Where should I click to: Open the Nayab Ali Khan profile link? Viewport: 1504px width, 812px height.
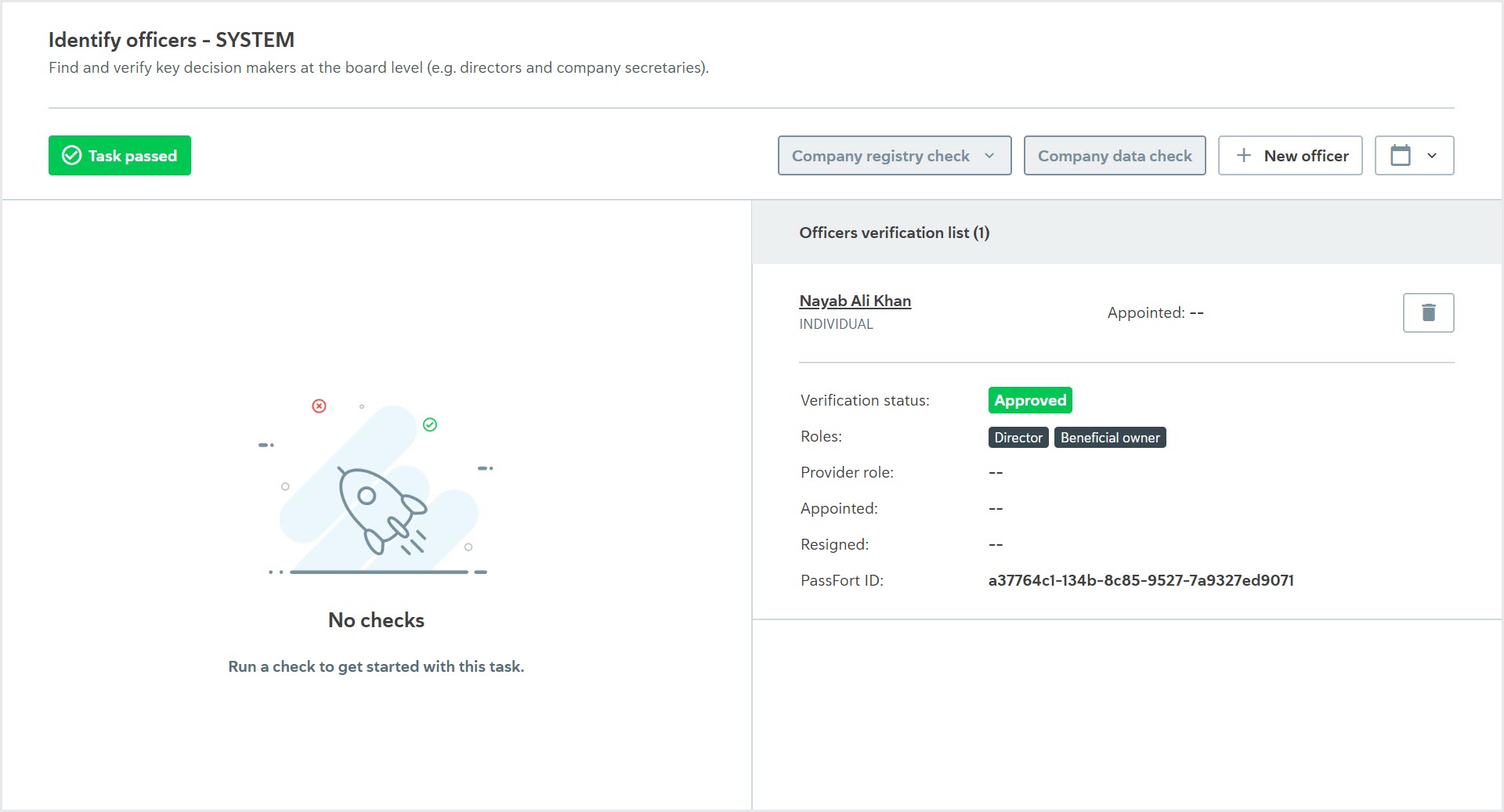pos(855,300)
